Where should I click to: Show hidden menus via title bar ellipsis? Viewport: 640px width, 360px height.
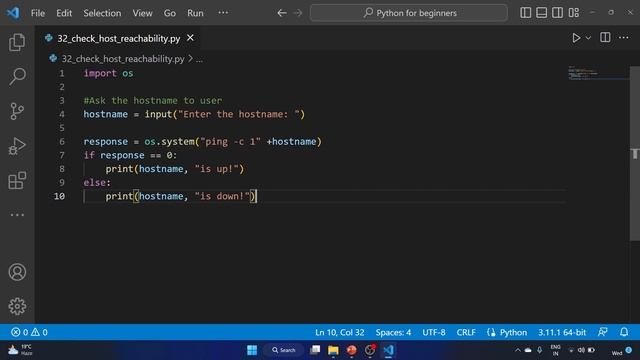pos(223,13)
